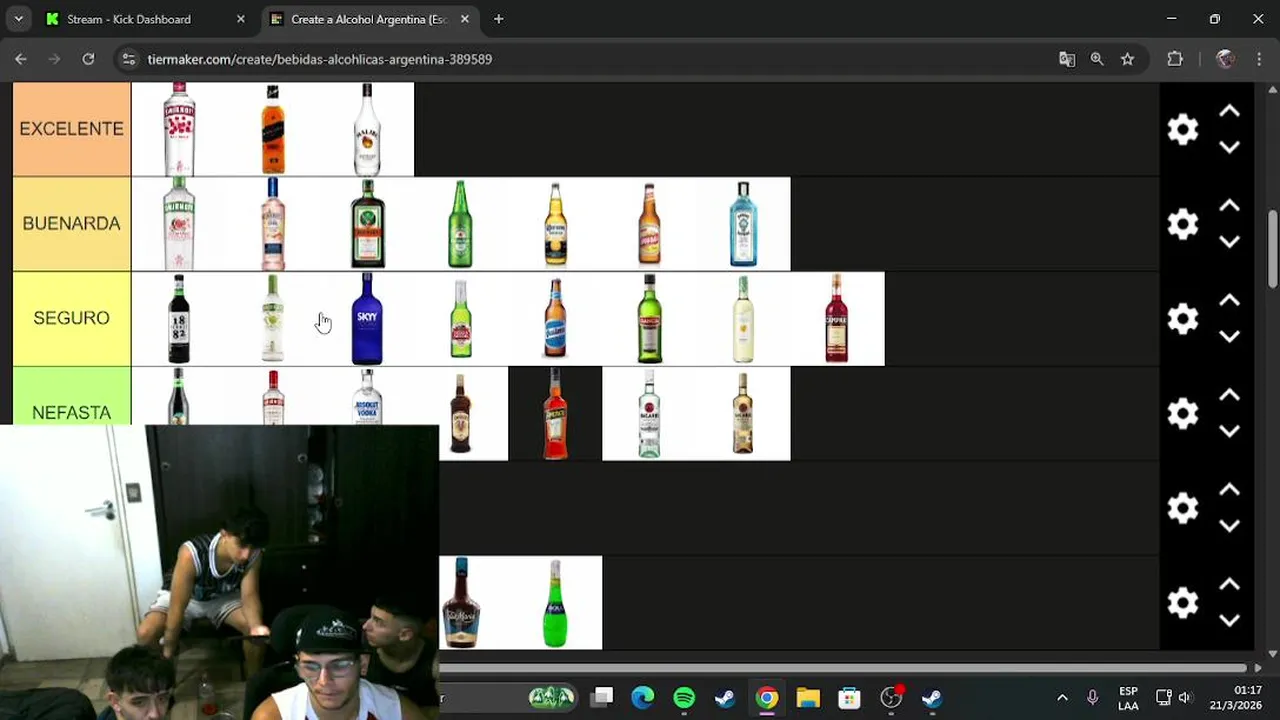The width and height of the screenshot is (1280, 720).
Task: View site information icon
Action: point(128,59)
